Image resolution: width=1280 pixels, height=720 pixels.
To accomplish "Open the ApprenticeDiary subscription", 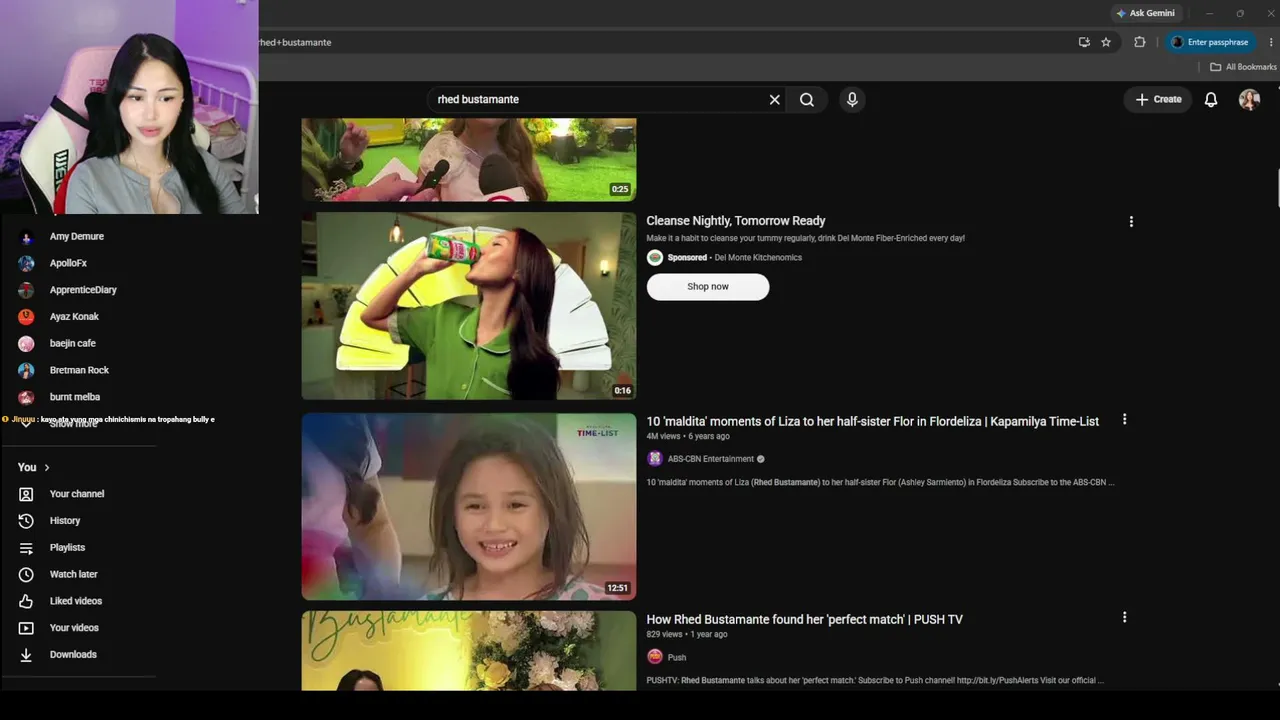I will pos(83,290).
